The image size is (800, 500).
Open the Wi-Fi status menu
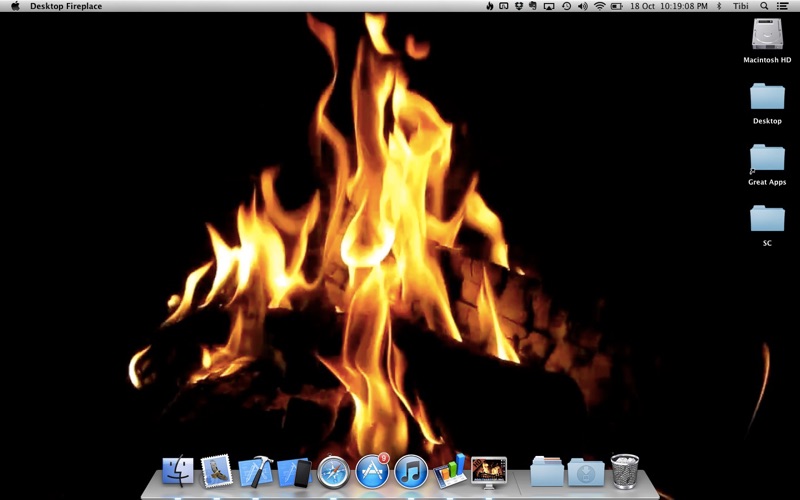pos(600,6)
